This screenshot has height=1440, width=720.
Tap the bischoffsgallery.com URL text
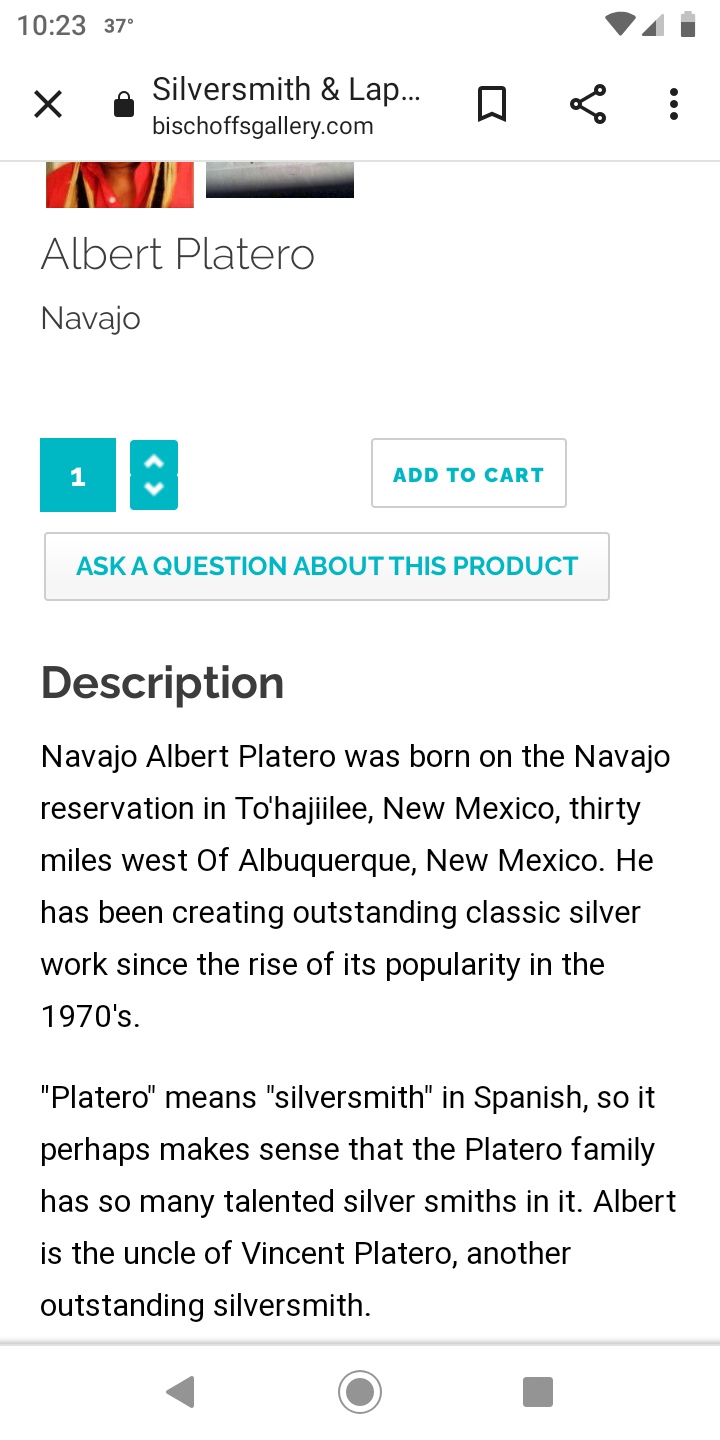click(x=263, y=127)
